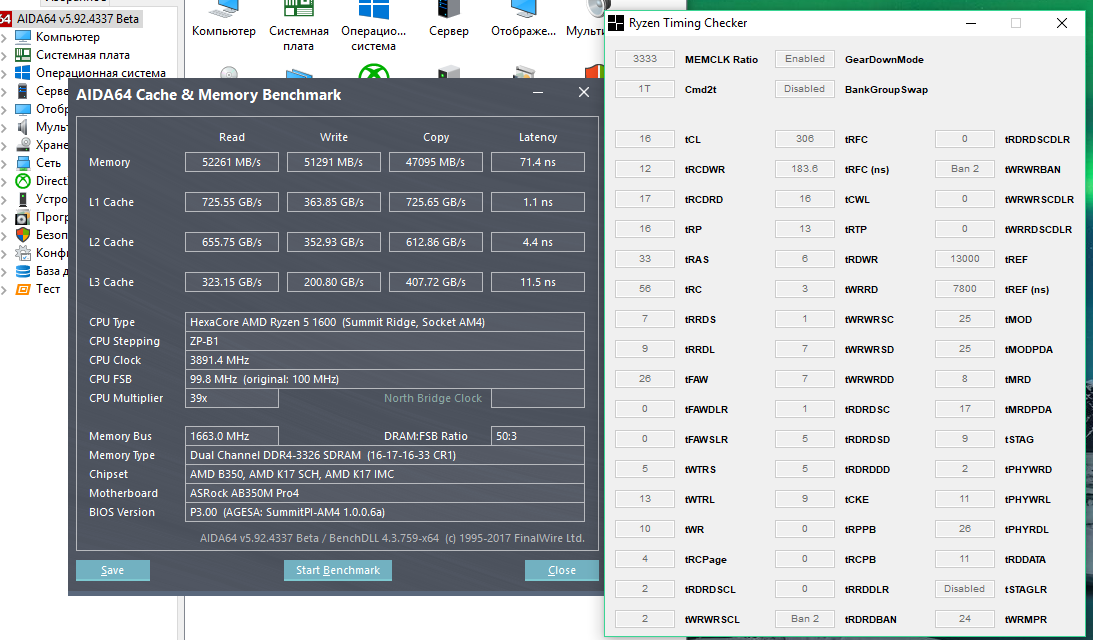Click the Ryzen Timing Checker title bar icon
Image resolution: width=1093 pixels, height=640 pixels.
pyautogui.click(x=616, y=23)
